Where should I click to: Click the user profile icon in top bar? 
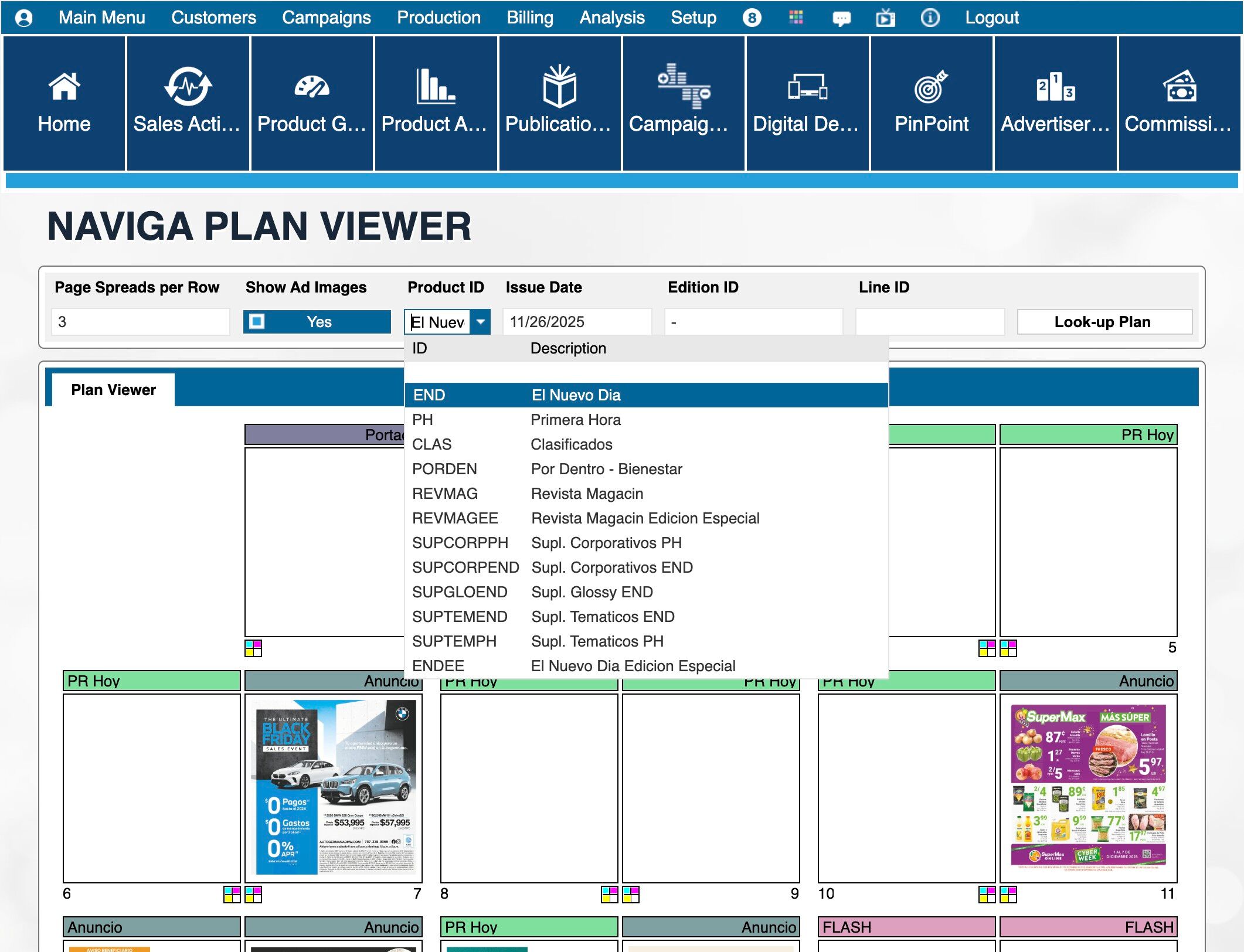tap(24, 18)
